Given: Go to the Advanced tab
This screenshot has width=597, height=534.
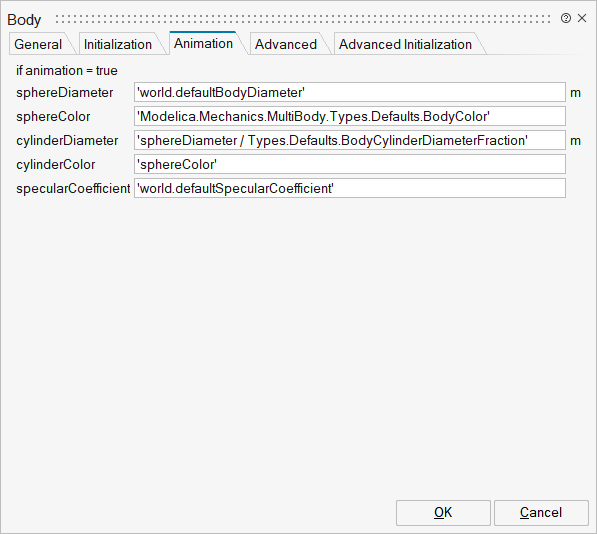Looking at the screenshot, I should pos(286,44).
